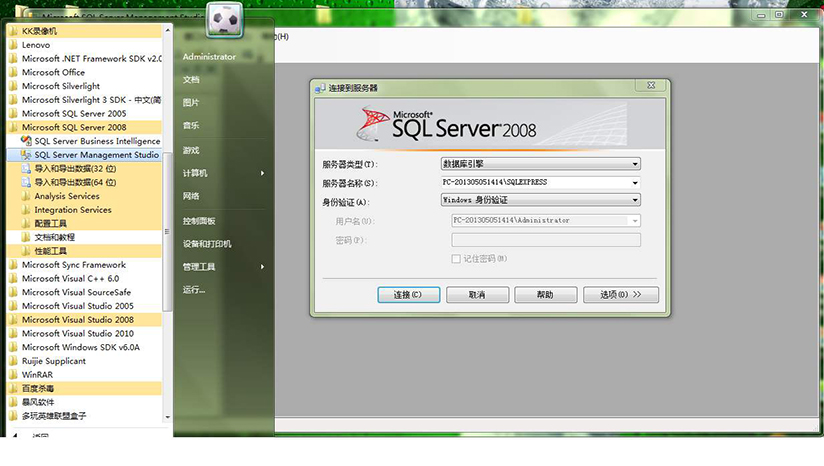Open the 百度杀毒 folder

coord(84,388)
